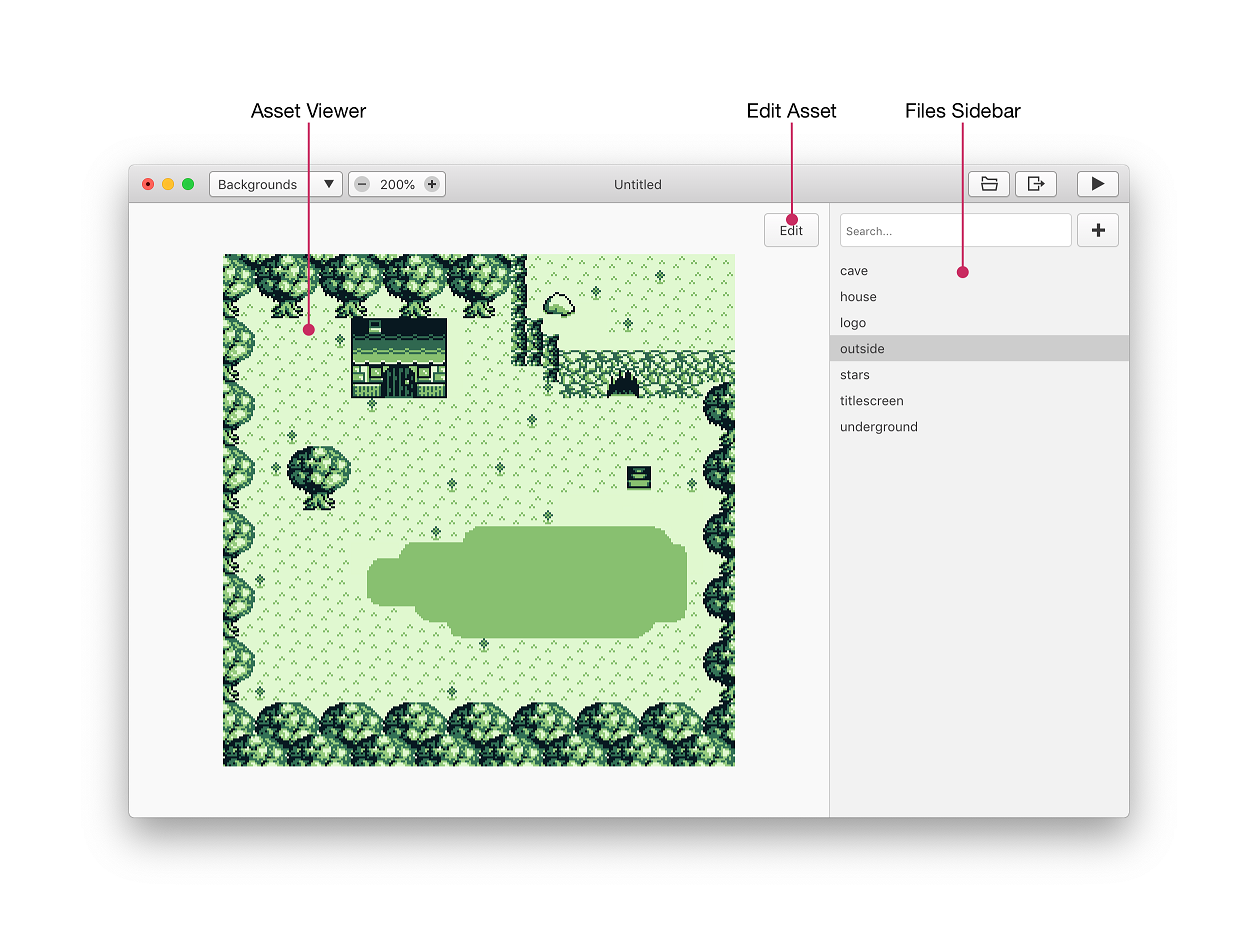1258x928 pixels.
Task: Select the cave background file
Action: pos(980,271)
